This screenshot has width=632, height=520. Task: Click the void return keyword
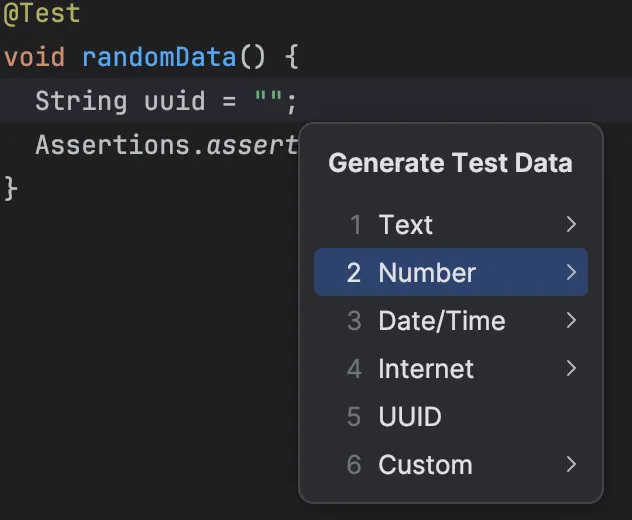(36, 57)
